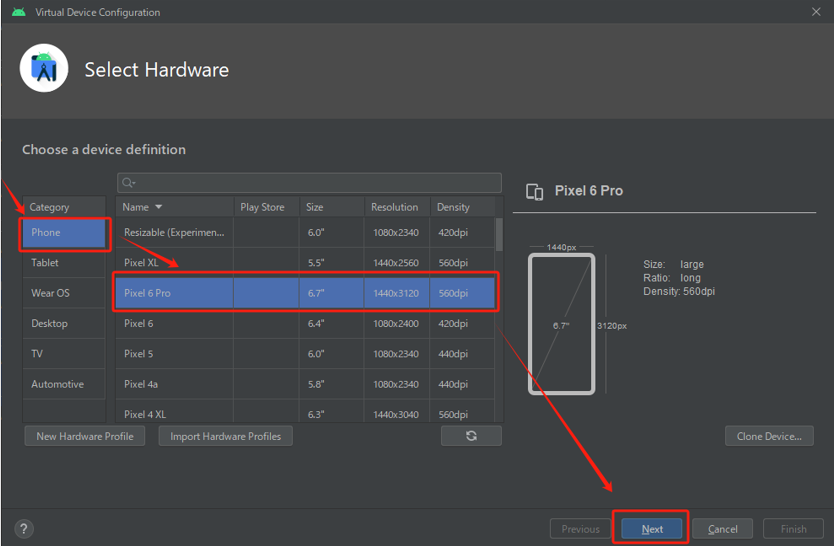Click Import Hardware Profiles button
Image resolution: width=834 pixels, height=546 pixels.
(226, 436)
